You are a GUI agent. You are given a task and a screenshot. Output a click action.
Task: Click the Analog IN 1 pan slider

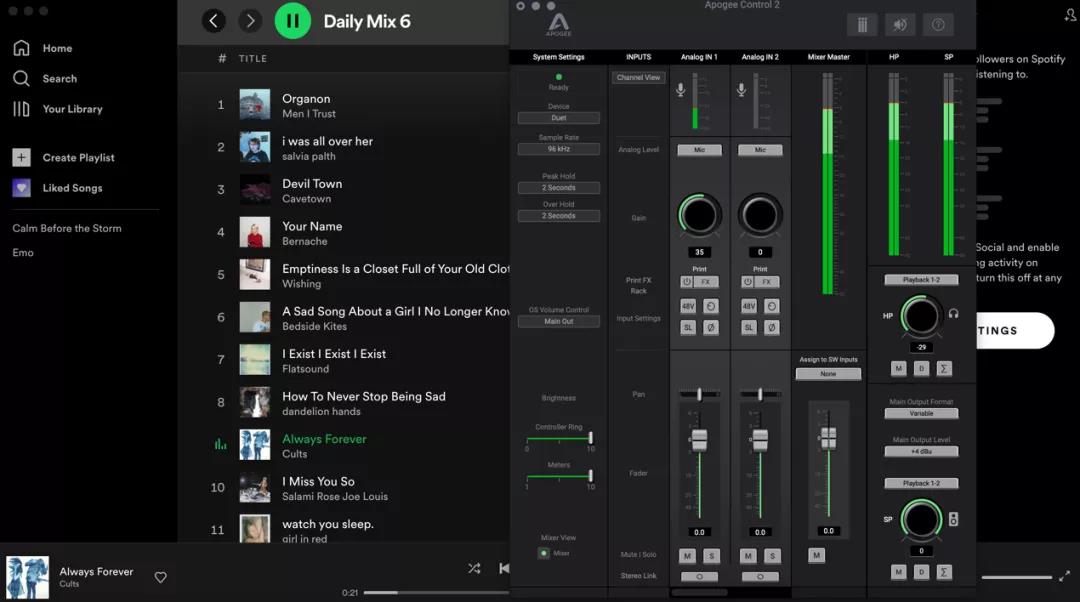pyautogui.click(x=699, y=394)
